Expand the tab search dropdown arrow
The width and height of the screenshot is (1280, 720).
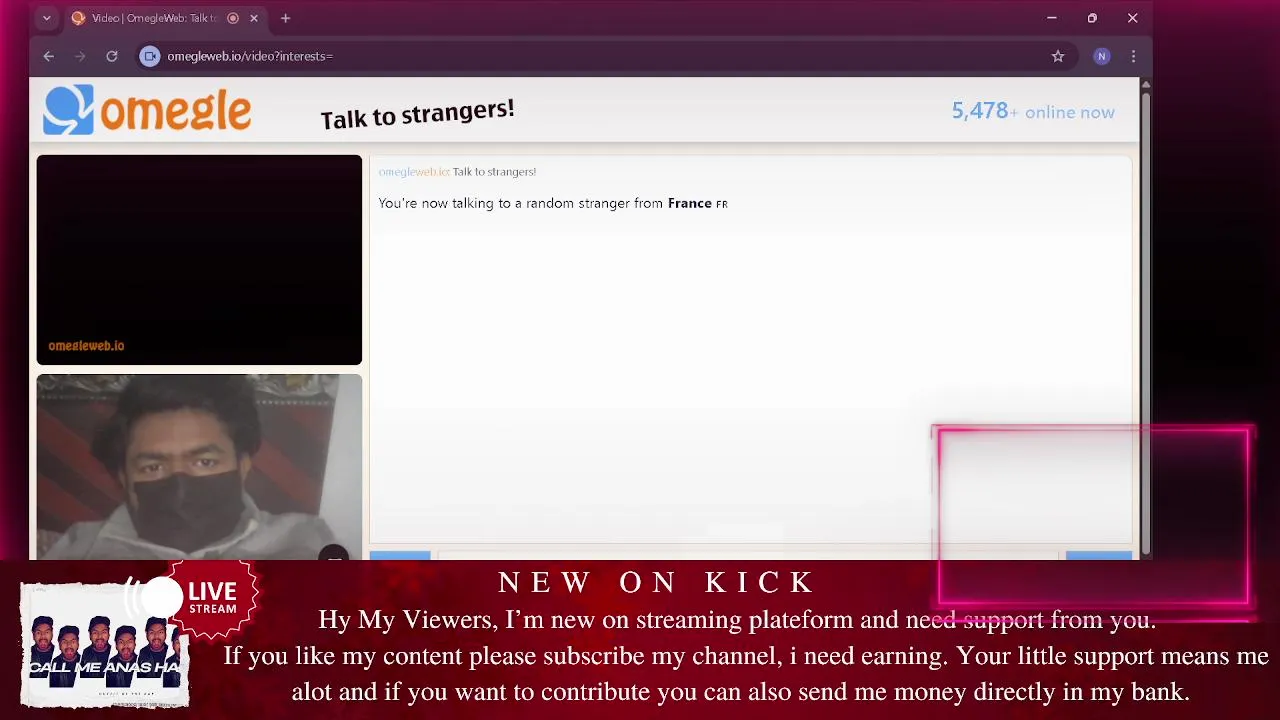coord(46,18)
